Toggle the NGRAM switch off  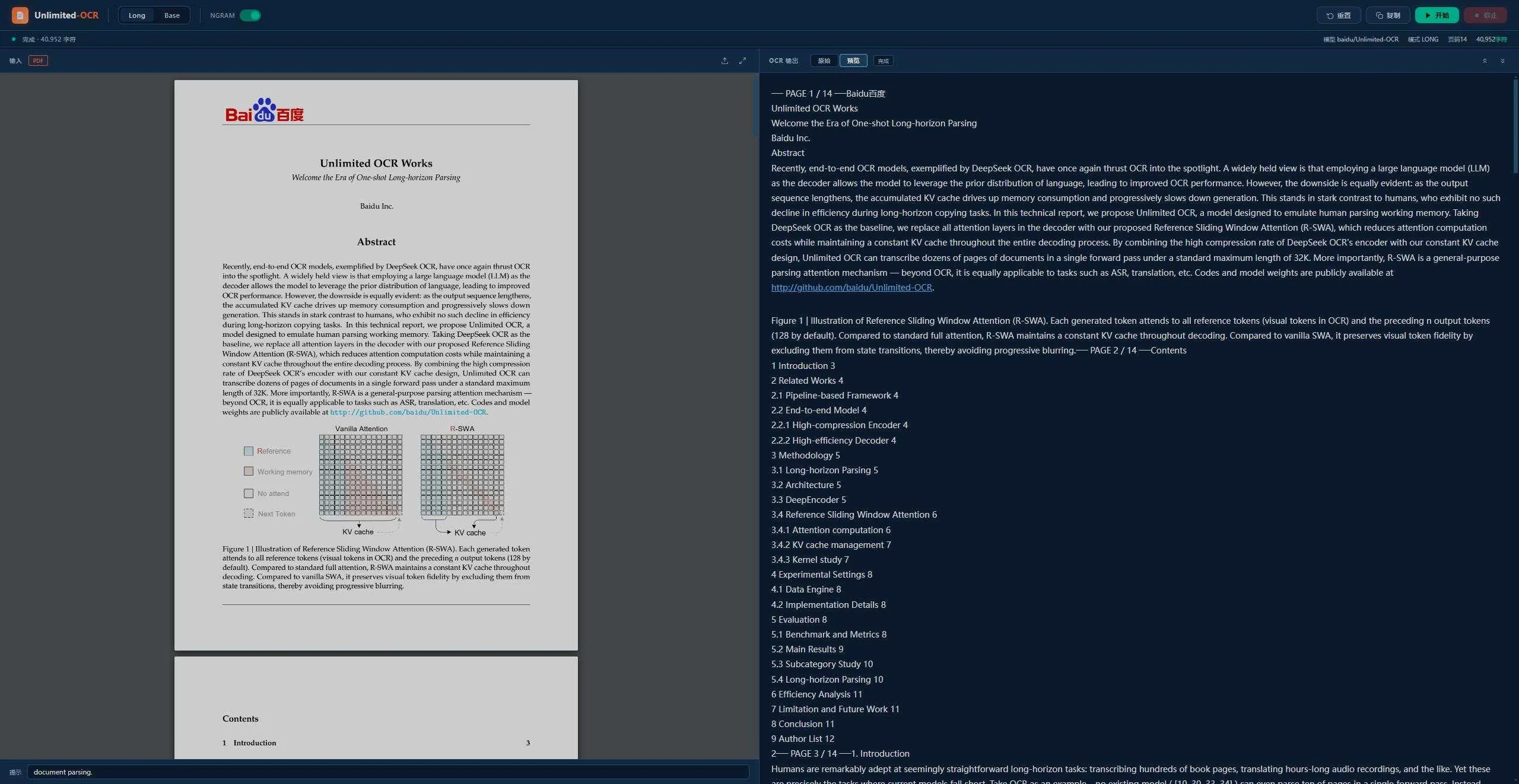[250, 15]
